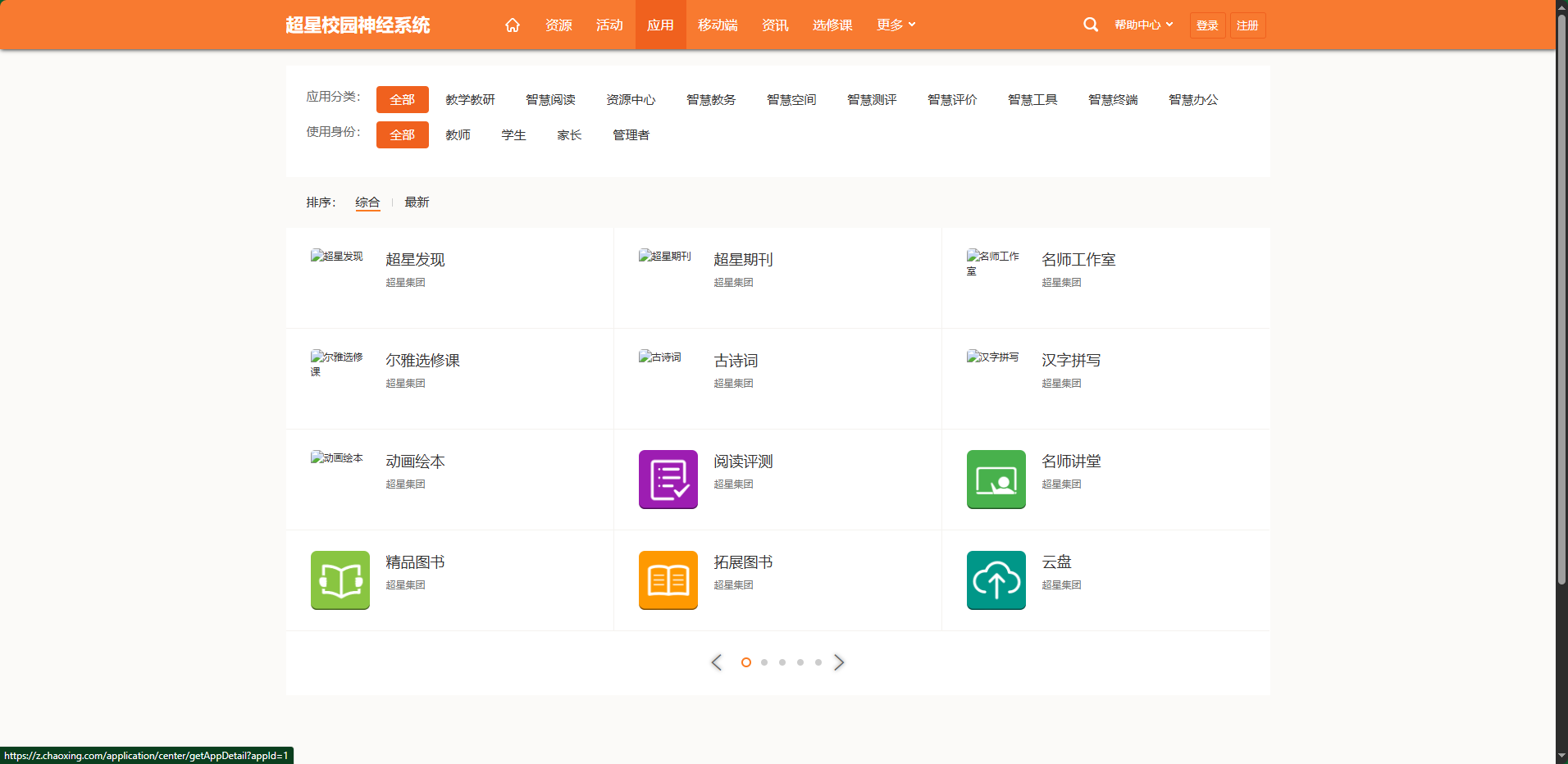Open the 选修课 navigation tab
Screen dimensions: 1568x764
832,25
